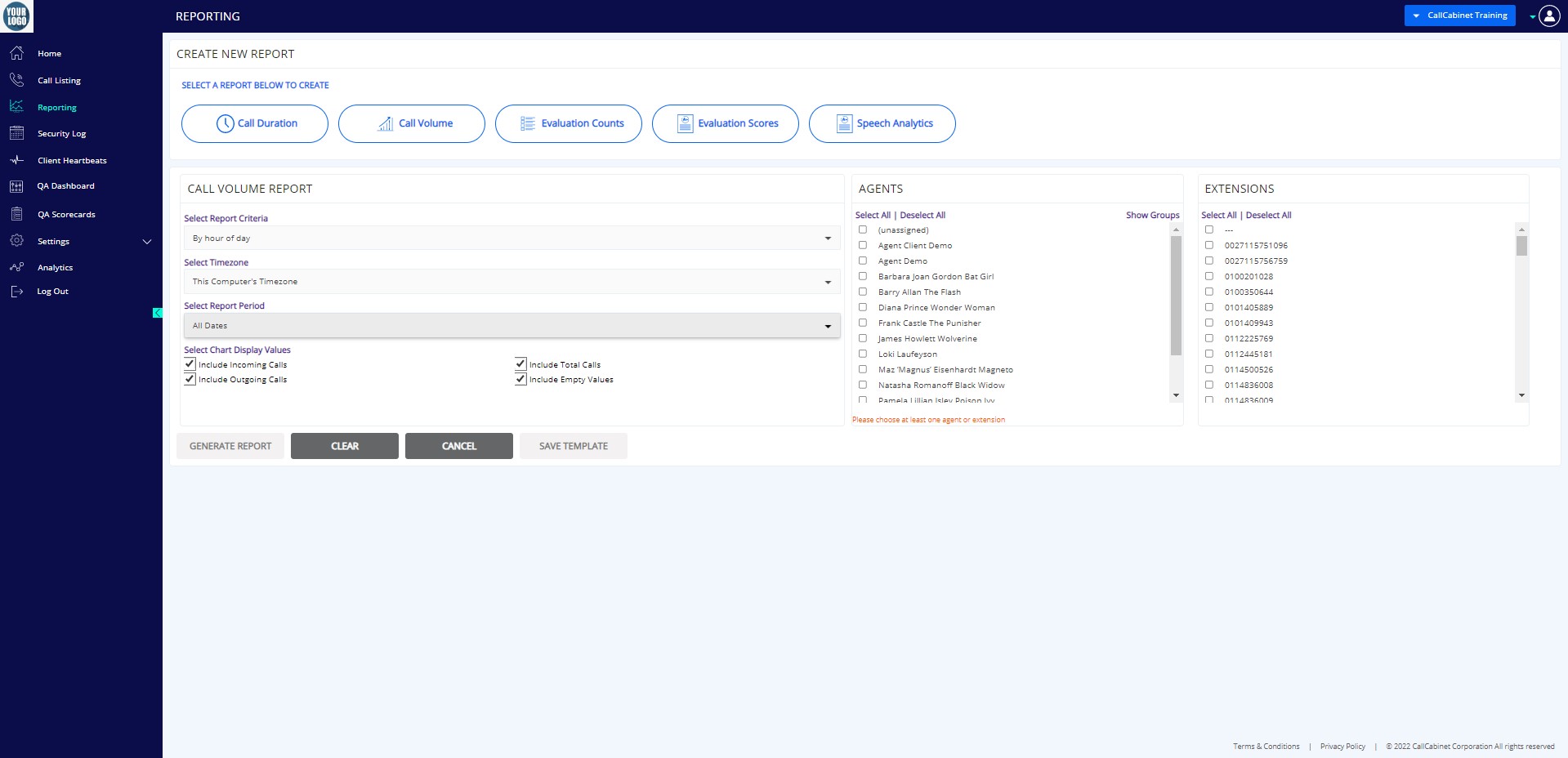Open Security Log menu item
This screenshot has width=1568, height=758.
coord(61,133)
